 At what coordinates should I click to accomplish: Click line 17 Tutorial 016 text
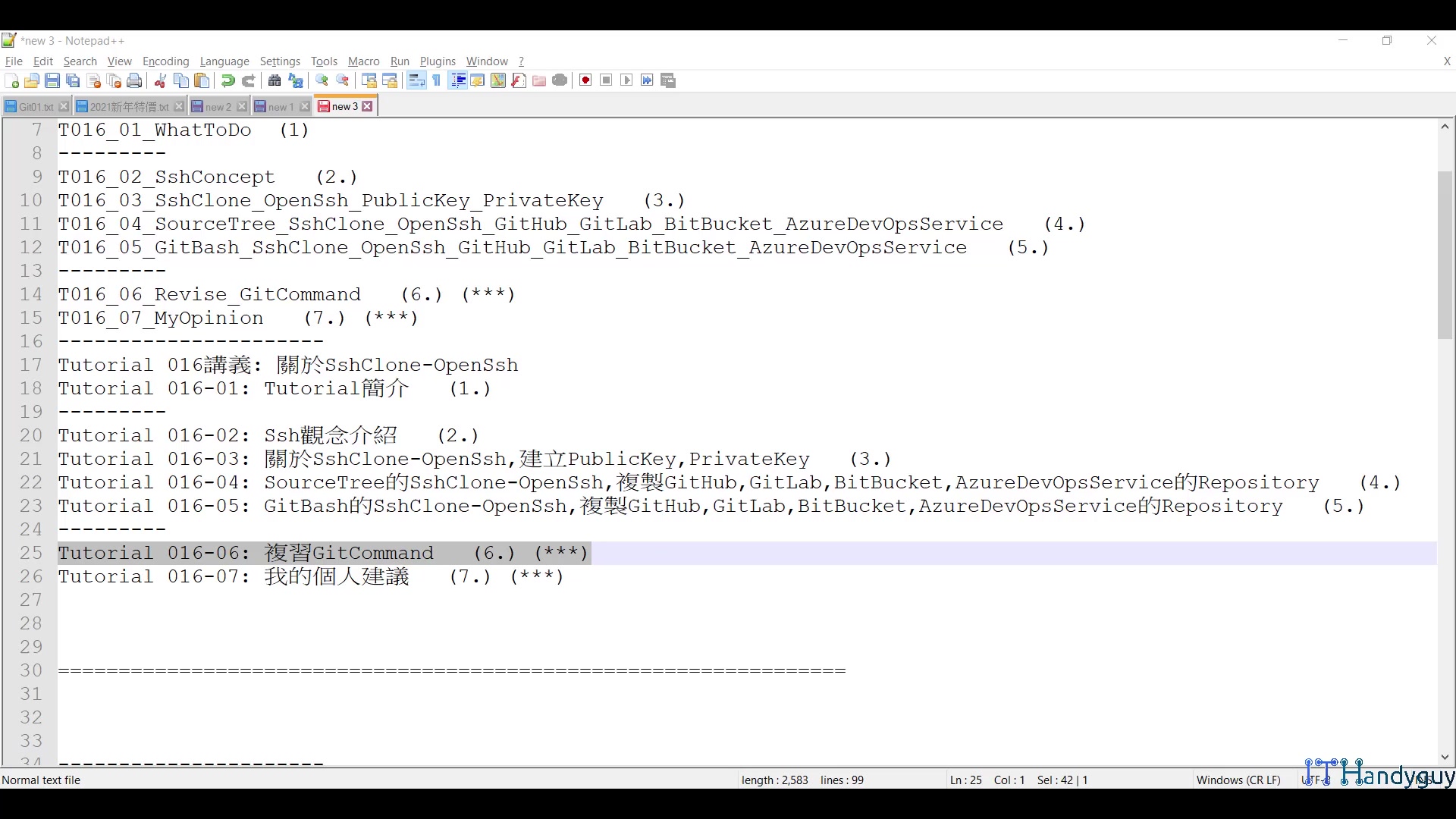(288, 366)
